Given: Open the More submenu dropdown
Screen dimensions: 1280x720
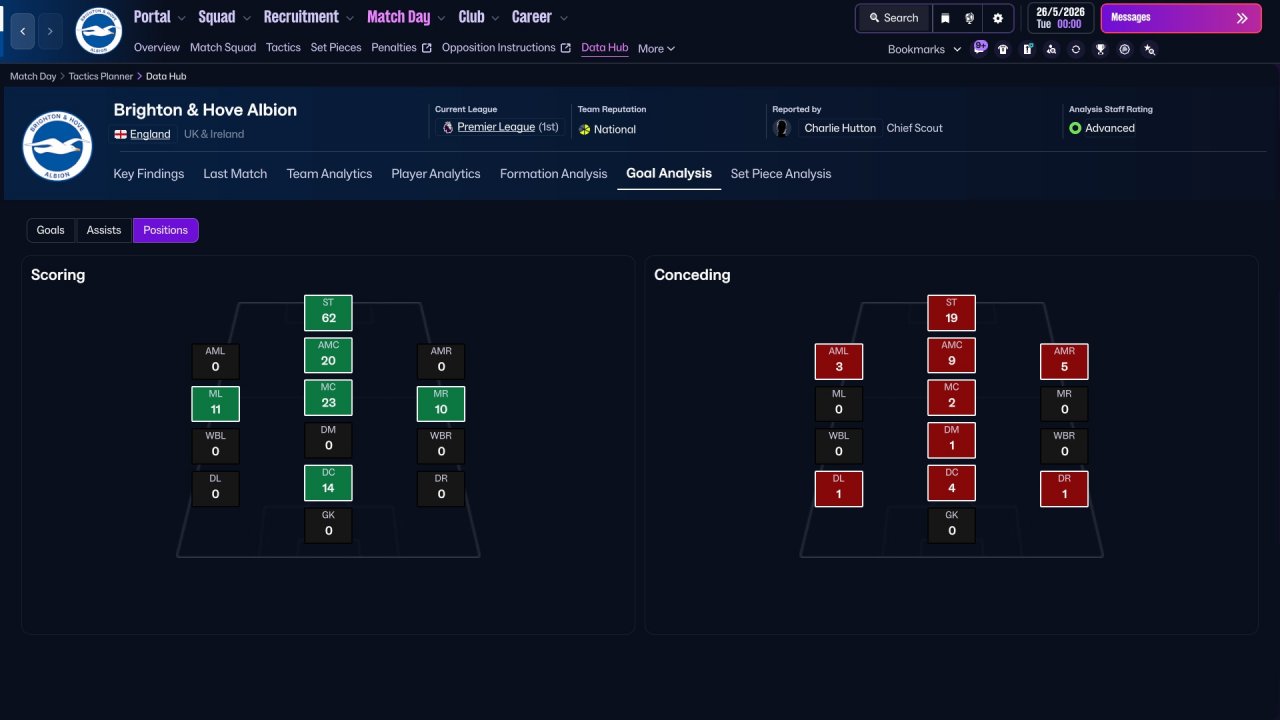Looking at the screenshot, I should pos(657,48).
